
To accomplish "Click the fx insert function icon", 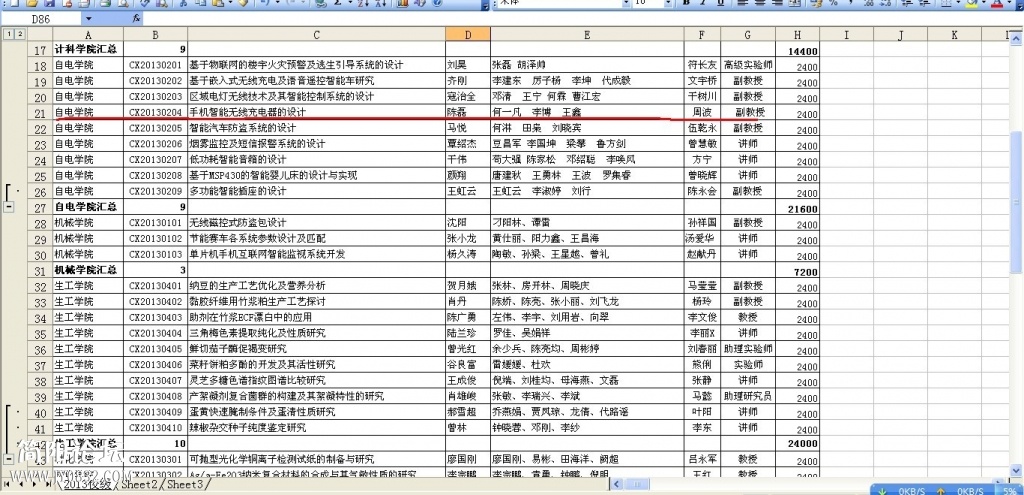I will click(x=136, y=19).
